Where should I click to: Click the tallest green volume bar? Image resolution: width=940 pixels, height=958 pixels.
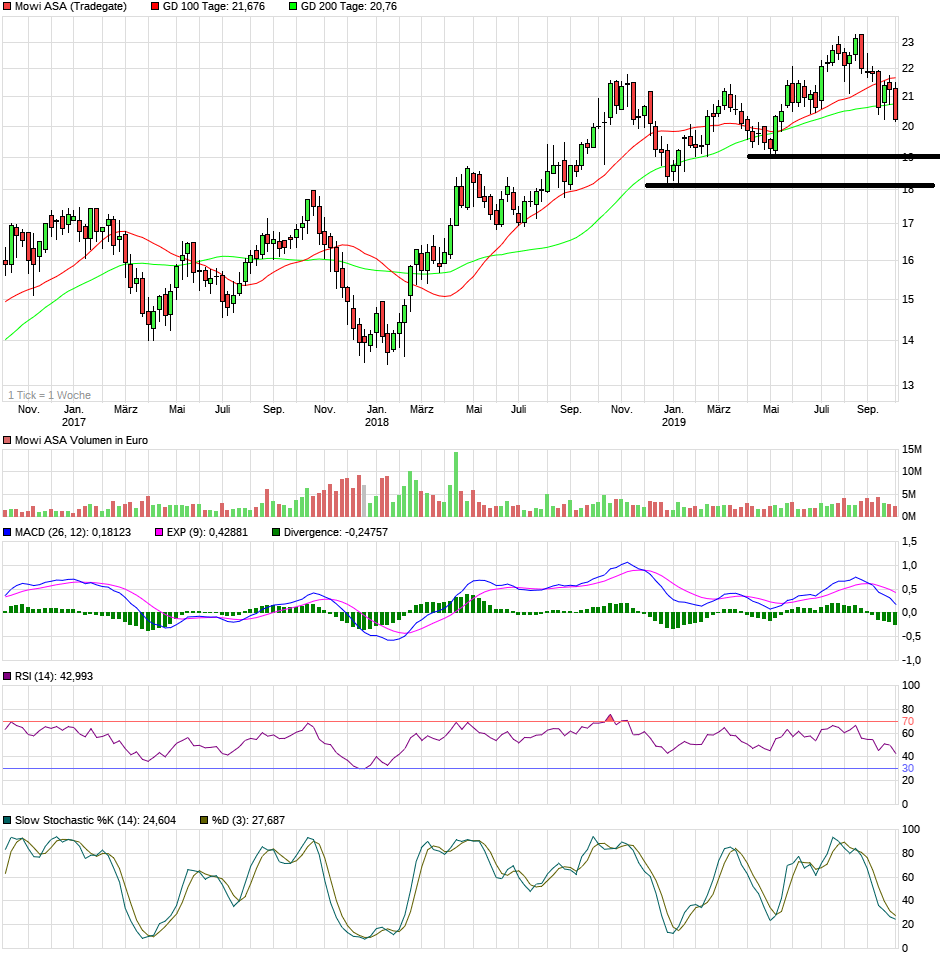point(456,484)
